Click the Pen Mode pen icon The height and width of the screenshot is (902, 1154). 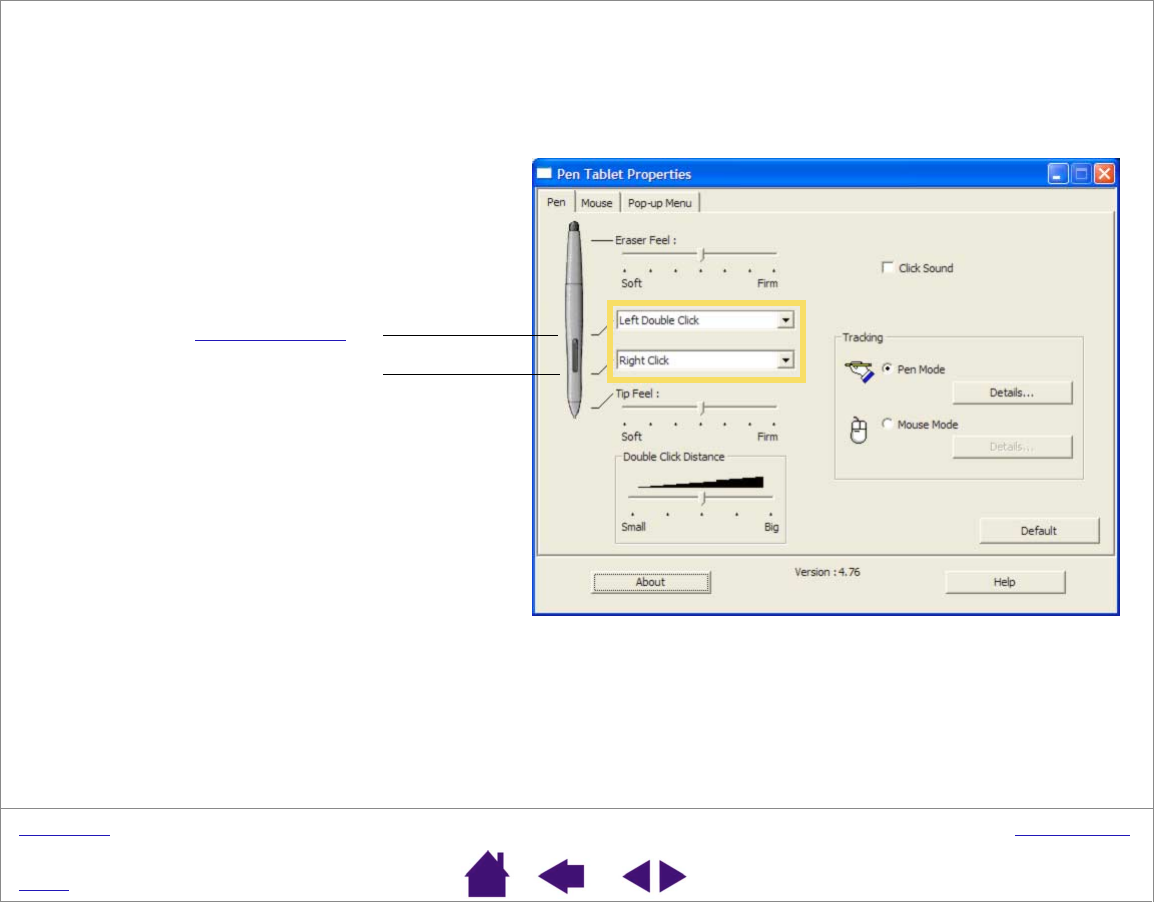859,371
